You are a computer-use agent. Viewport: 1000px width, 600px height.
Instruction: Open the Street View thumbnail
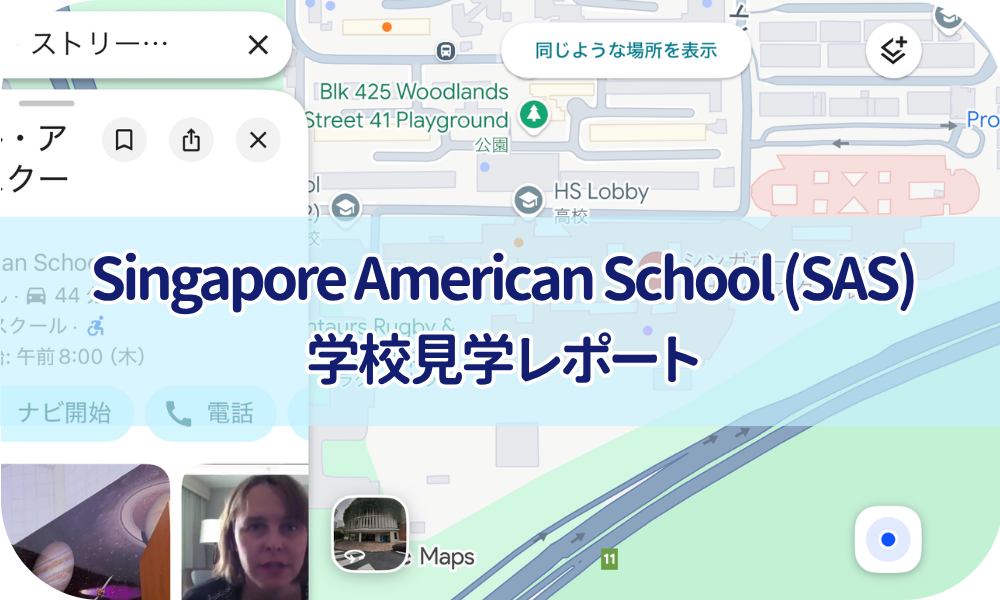coord(370,534)
